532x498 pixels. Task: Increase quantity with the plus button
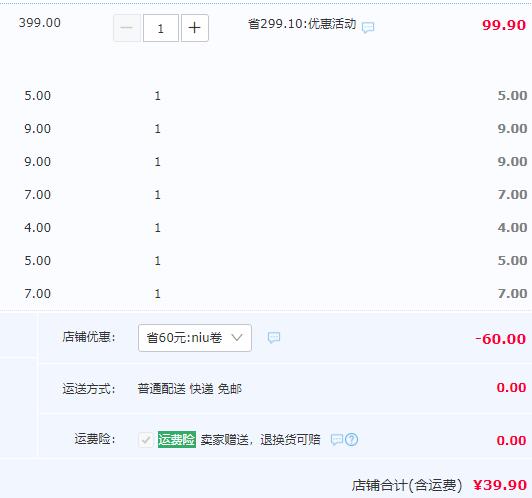tap(195, 28)
